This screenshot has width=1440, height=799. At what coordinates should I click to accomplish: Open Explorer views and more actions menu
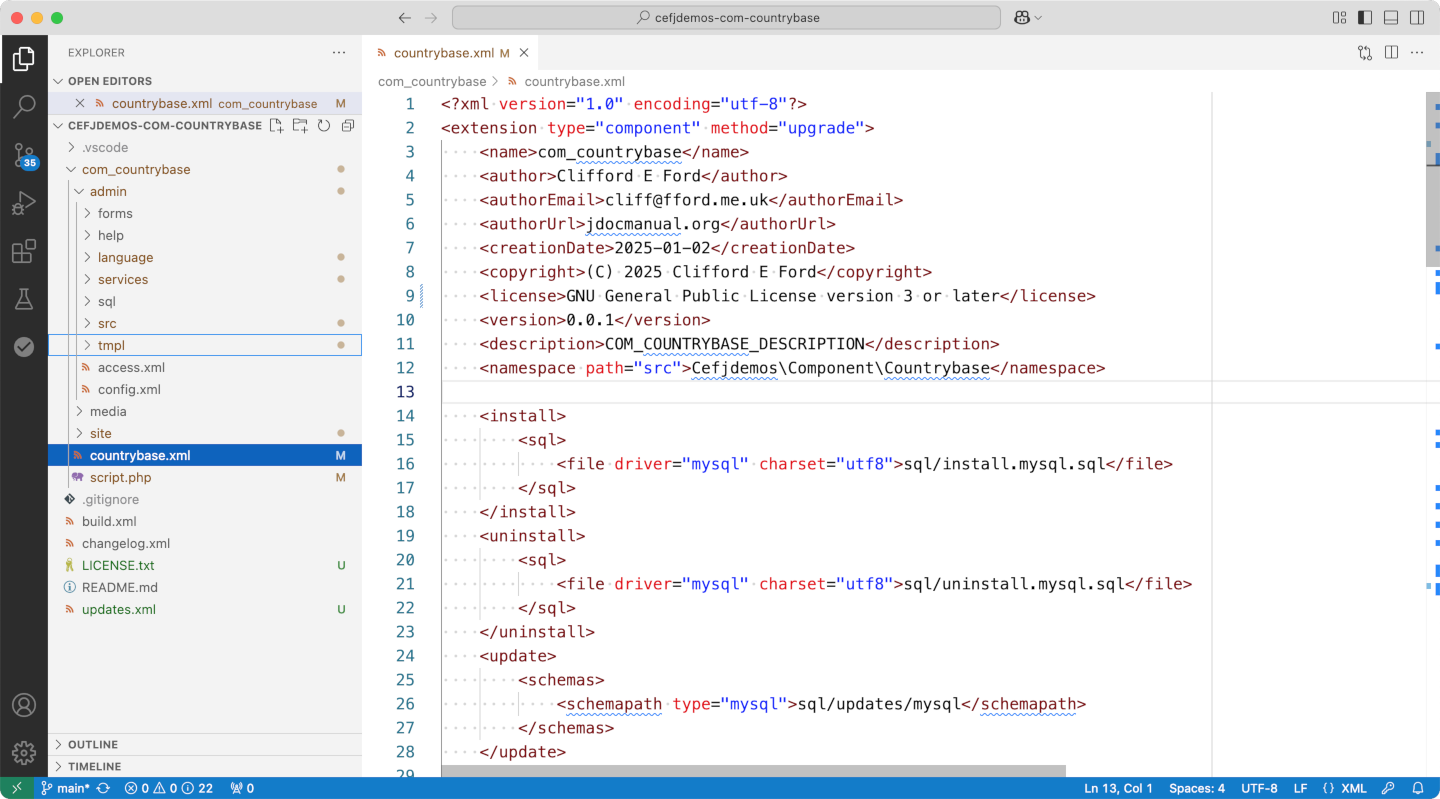pyautogui.click(x=340, y=52)
